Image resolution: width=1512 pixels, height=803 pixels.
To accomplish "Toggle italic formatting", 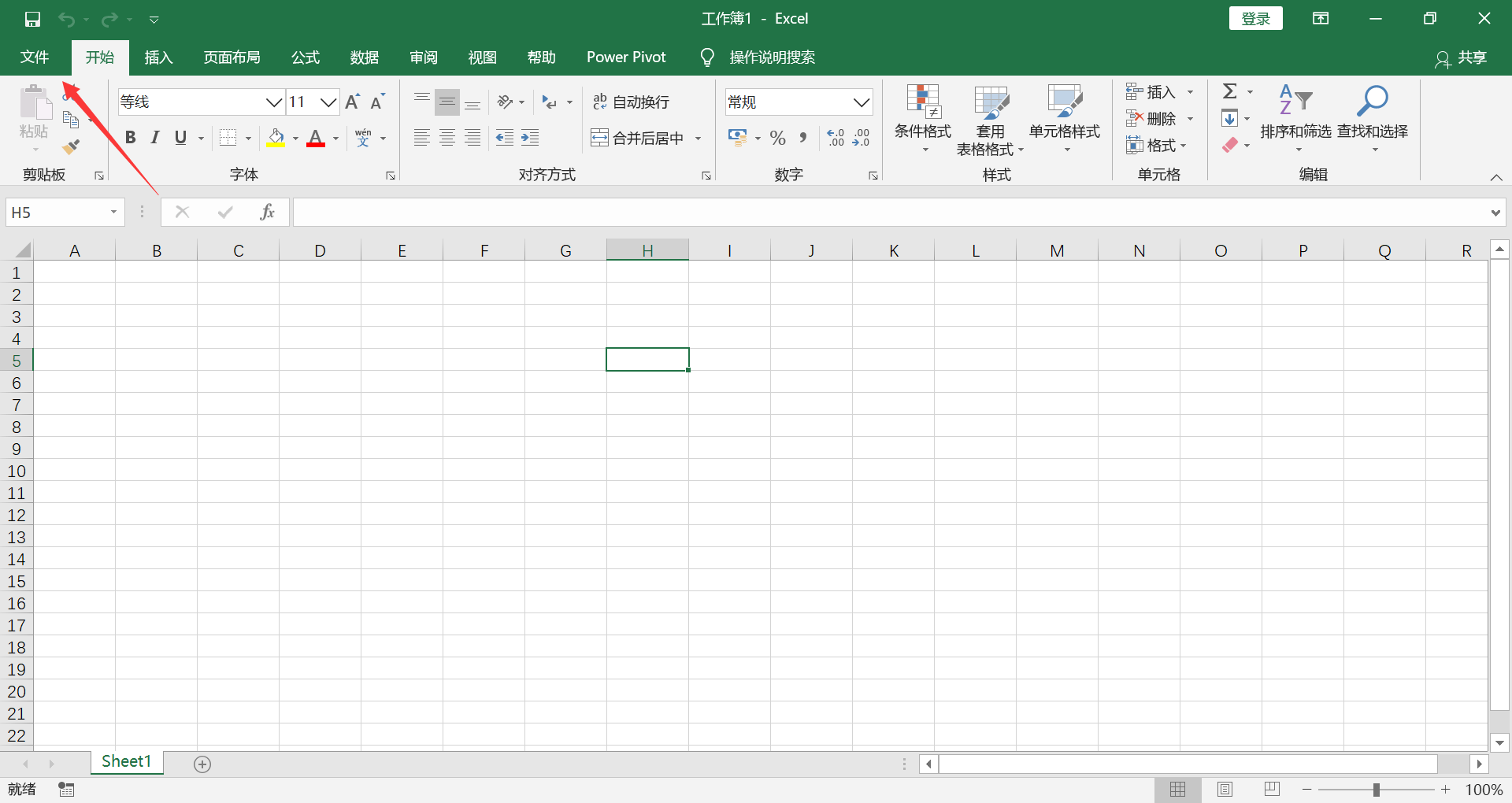I will coord(155,138).
